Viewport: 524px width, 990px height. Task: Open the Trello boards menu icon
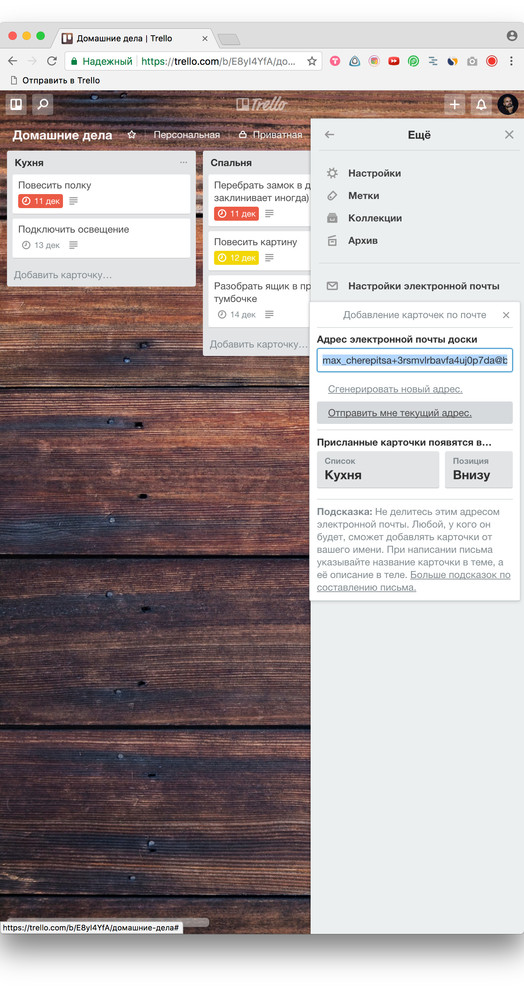point(16,104)
